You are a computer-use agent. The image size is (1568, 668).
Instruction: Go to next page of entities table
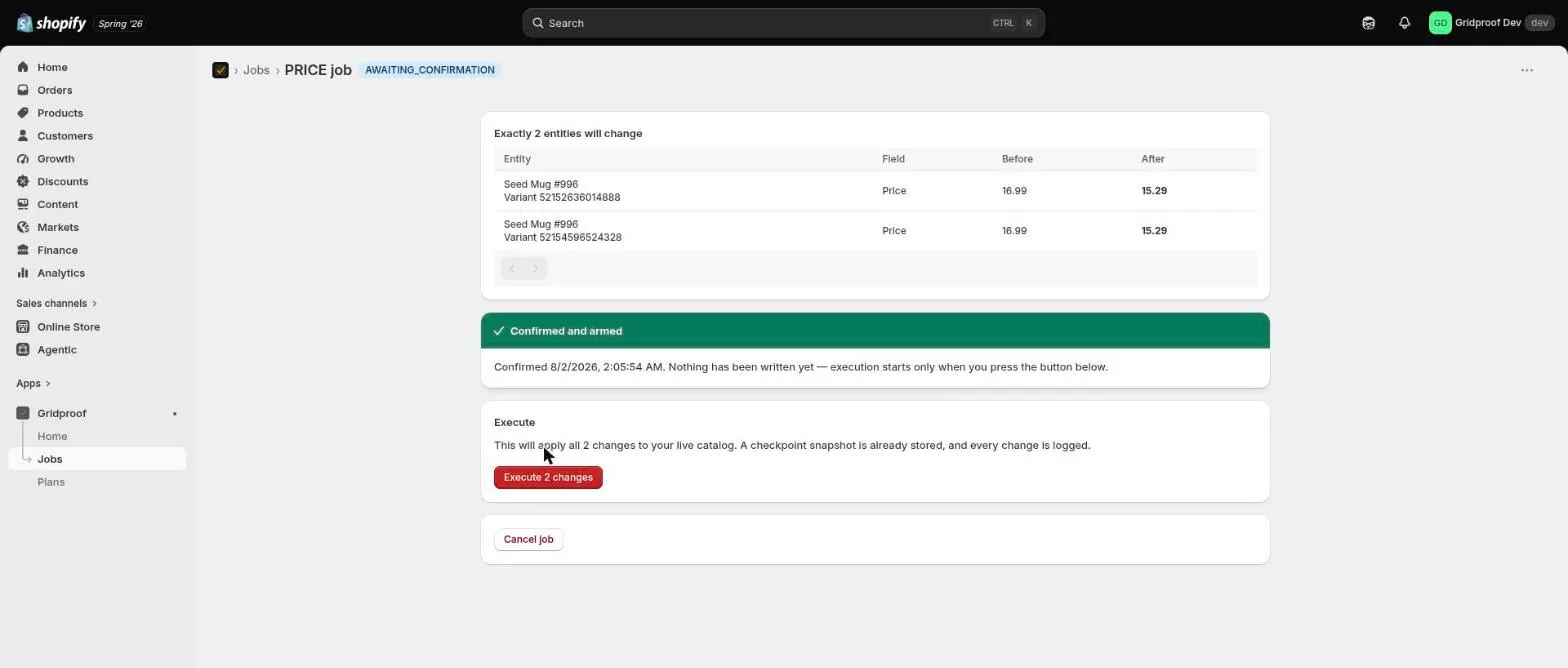(x=535, y=268)
